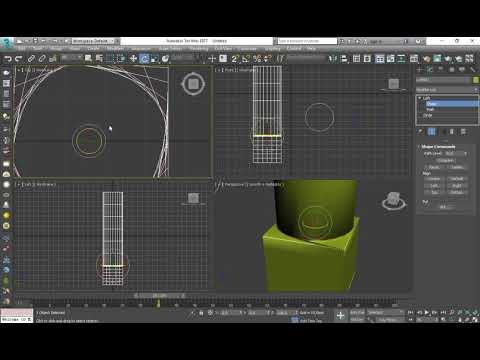Click the Align tool icon
Image resolution: width=480 pixels, height=360 pixels.
coord(344,59)
